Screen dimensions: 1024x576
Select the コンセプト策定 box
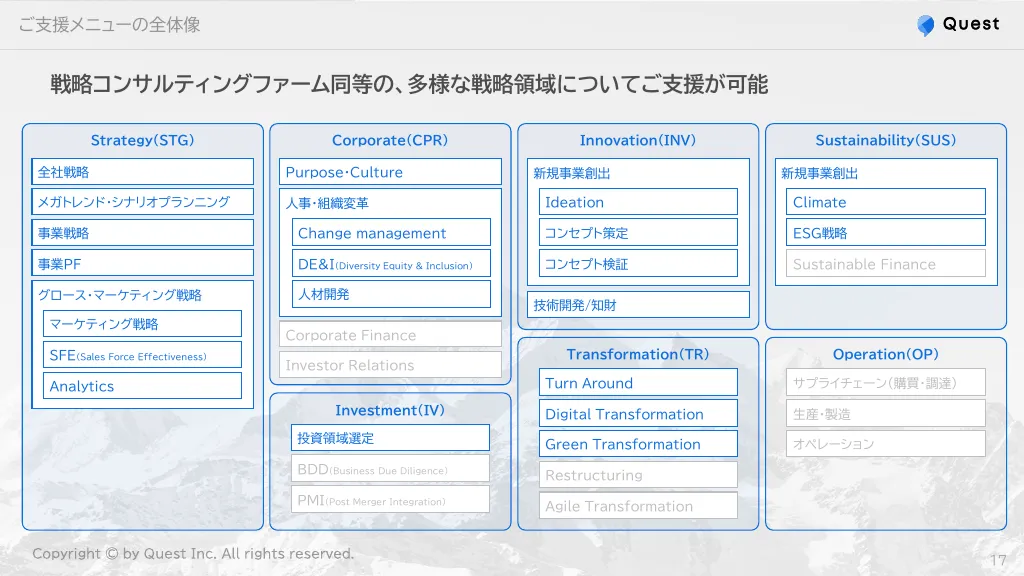pos(638,232)
